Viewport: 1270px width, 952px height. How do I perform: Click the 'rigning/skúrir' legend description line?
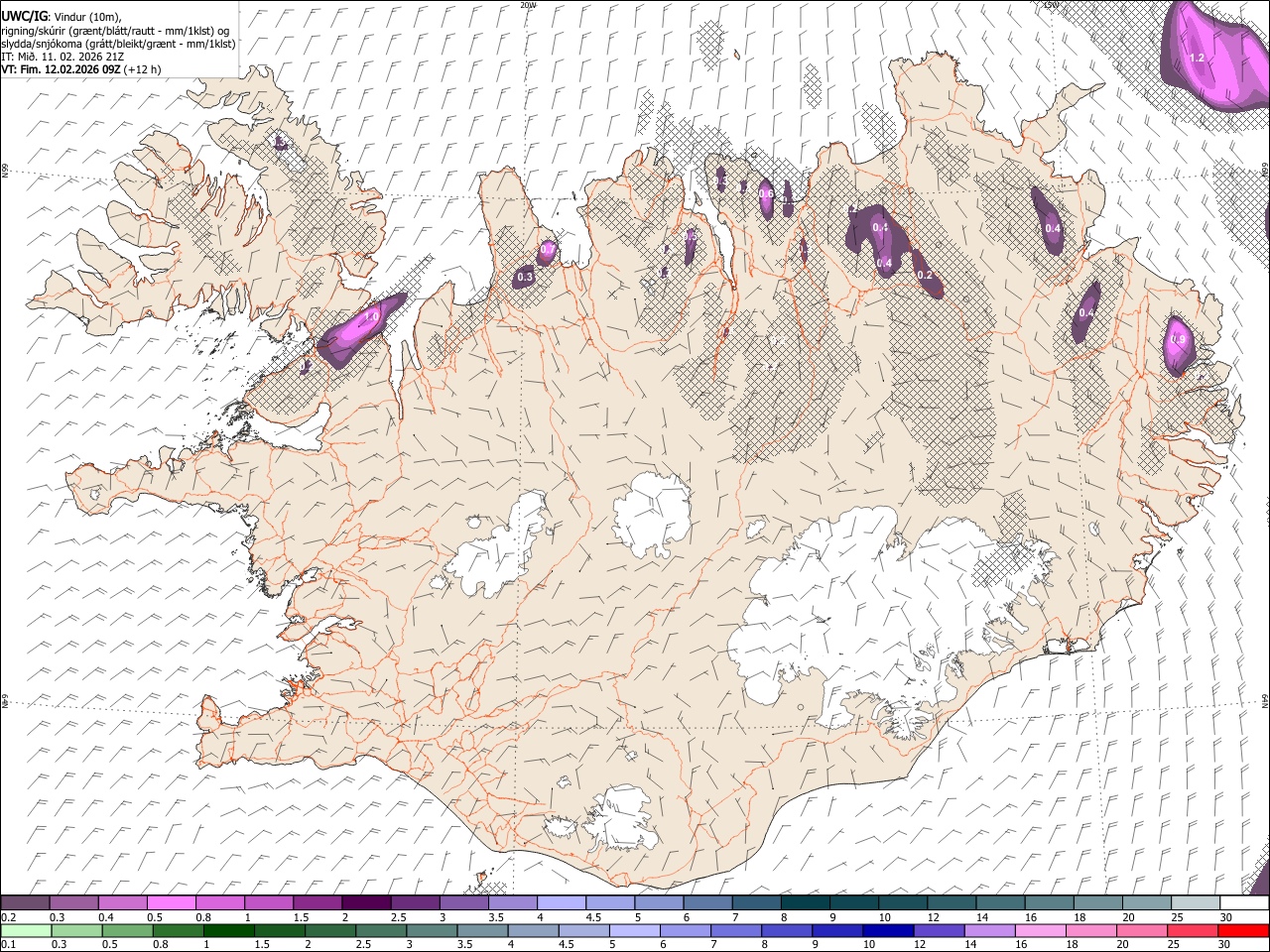pyautogui.click(x=115, y=30)
